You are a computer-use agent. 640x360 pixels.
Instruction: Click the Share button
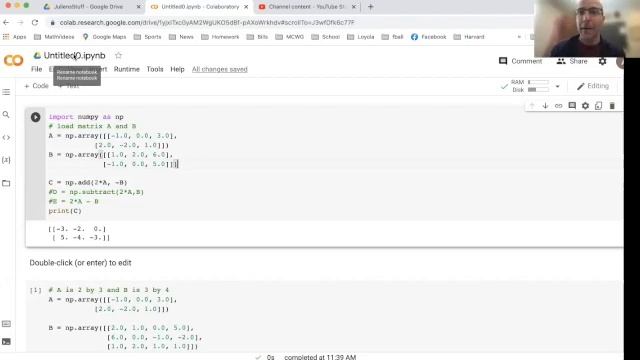[571, 61]
